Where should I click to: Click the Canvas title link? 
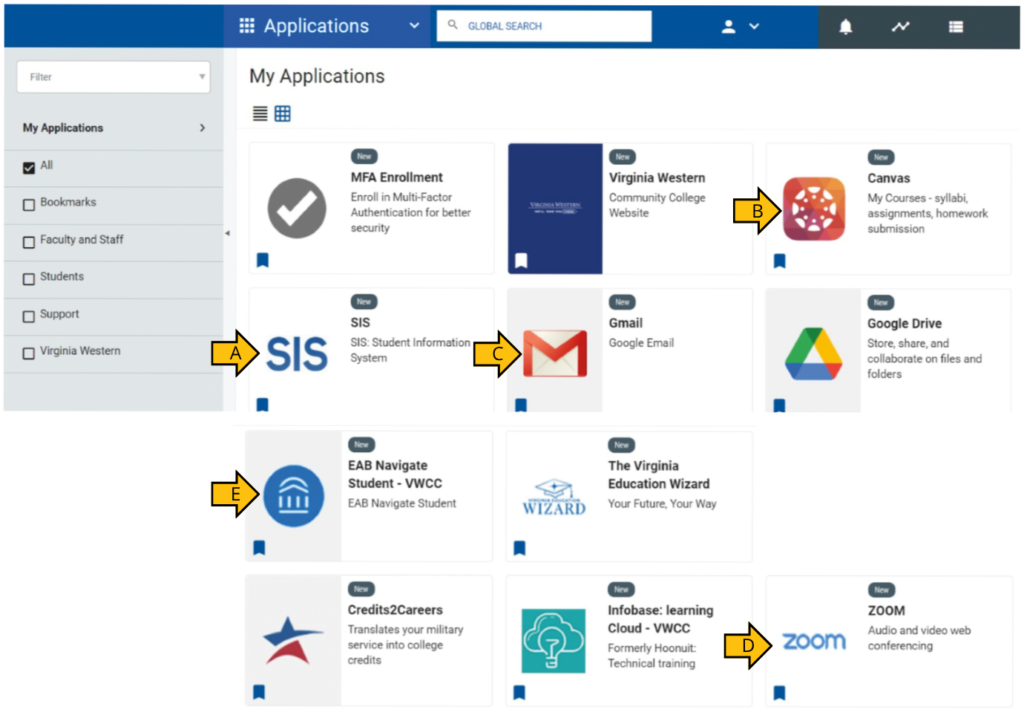click(888, 178)
